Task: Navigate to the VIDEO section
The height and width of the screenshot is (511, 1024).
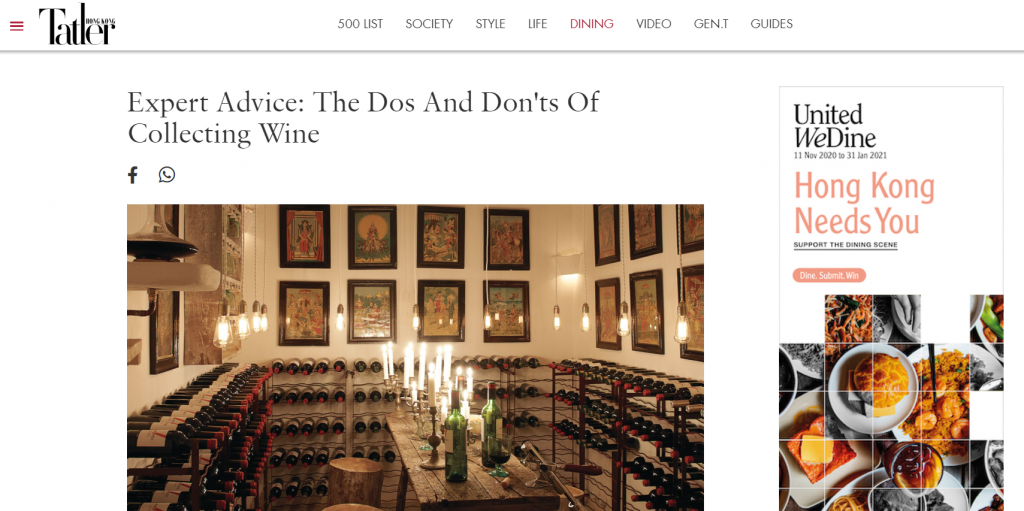Action: tap(654, 24)
